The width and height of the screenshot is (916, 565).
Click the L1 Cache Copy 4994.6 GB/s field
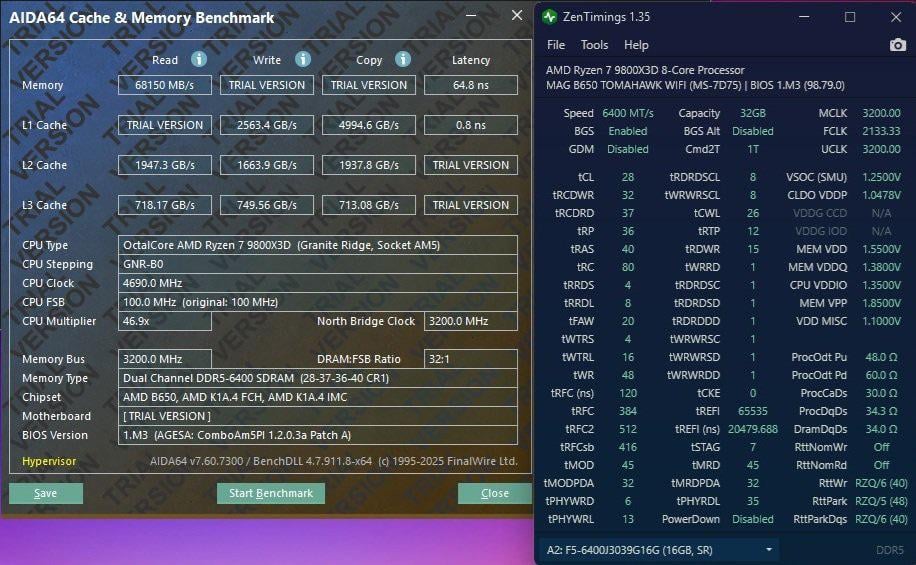[x=369, y=125]
